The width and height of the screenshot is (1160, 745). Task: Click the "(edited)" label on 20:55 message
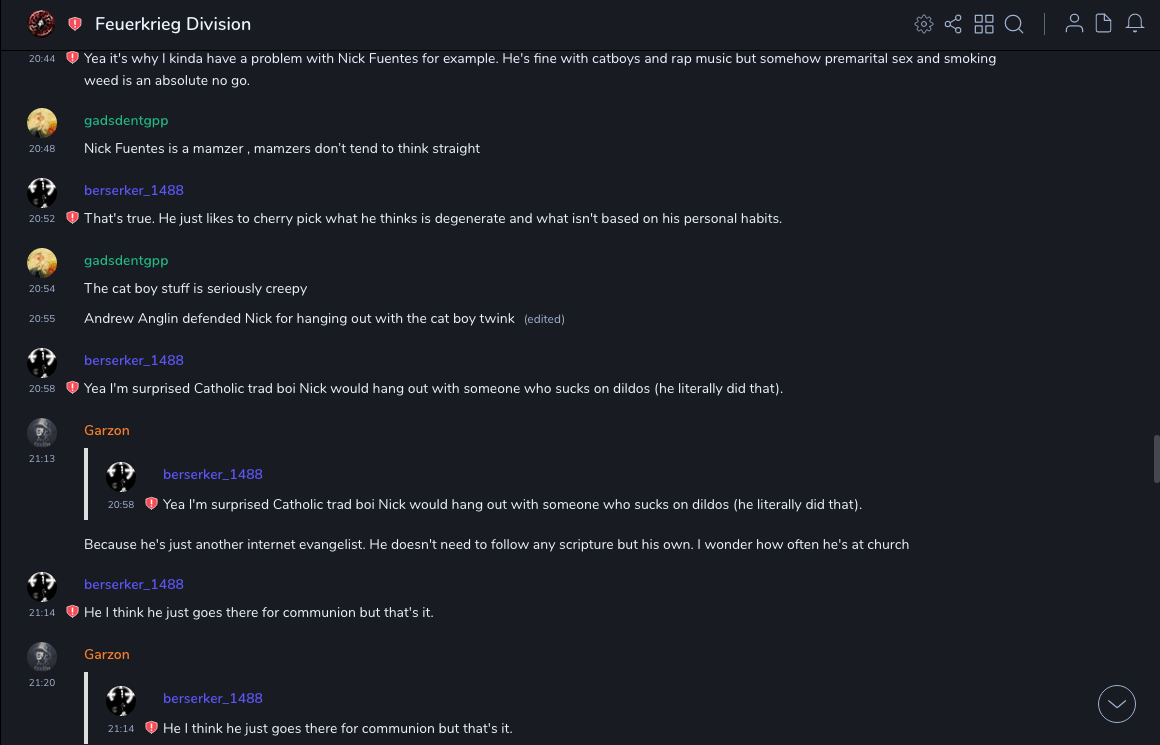tap(544, 320)
